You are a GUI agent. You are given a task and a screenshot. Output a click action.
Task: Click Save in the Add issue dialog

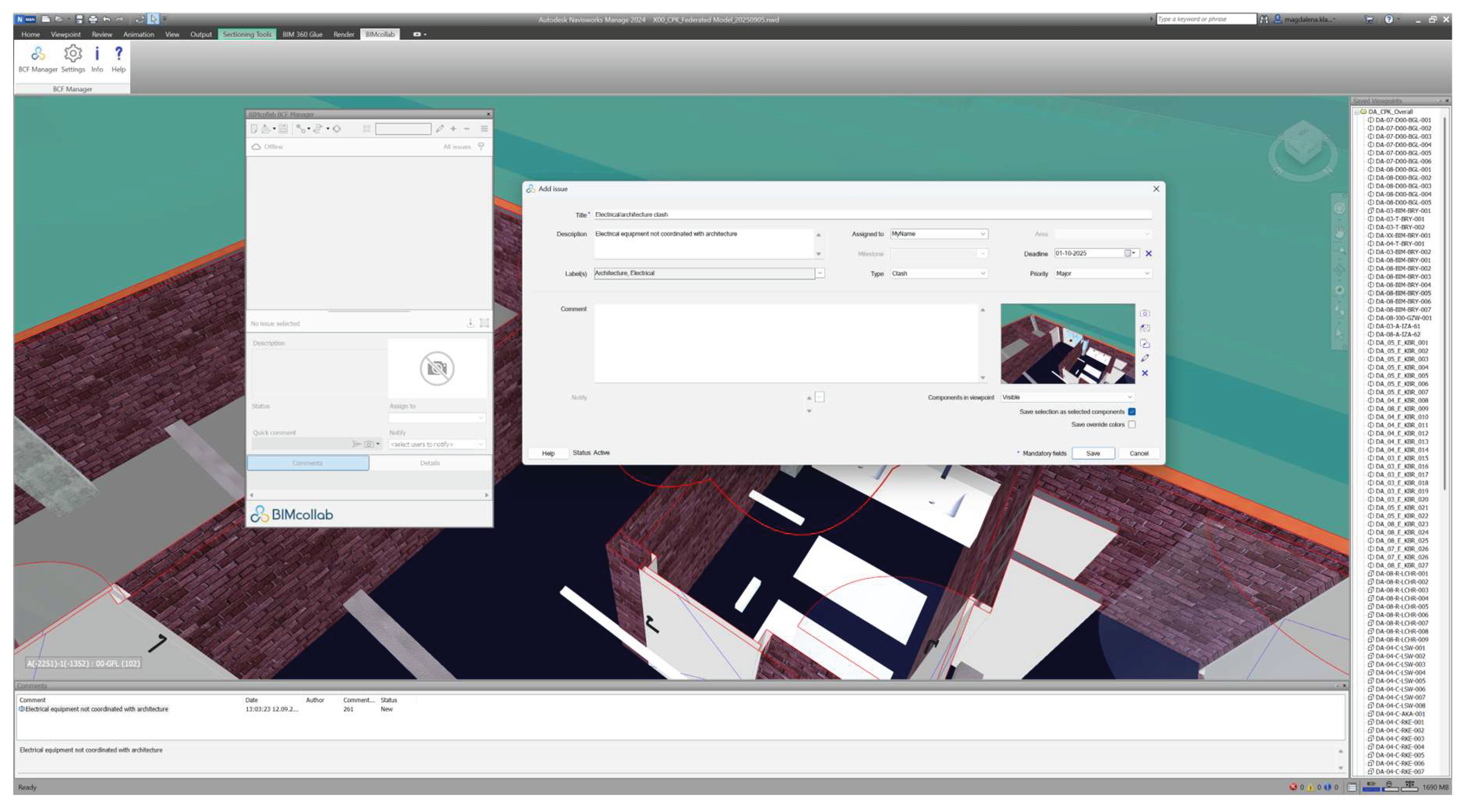(x=1093, y=453)
